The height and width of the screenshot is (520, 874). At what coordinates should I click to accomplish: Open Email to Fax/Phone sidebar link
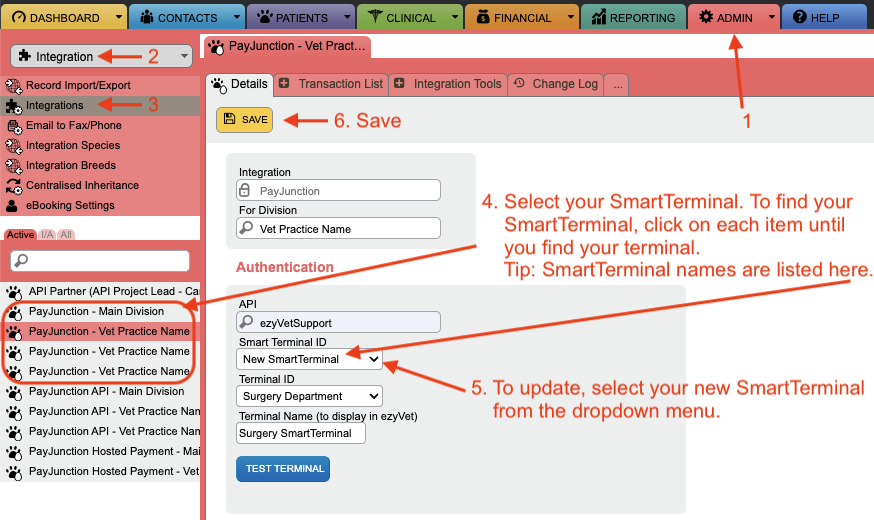[x=74, y=125]
